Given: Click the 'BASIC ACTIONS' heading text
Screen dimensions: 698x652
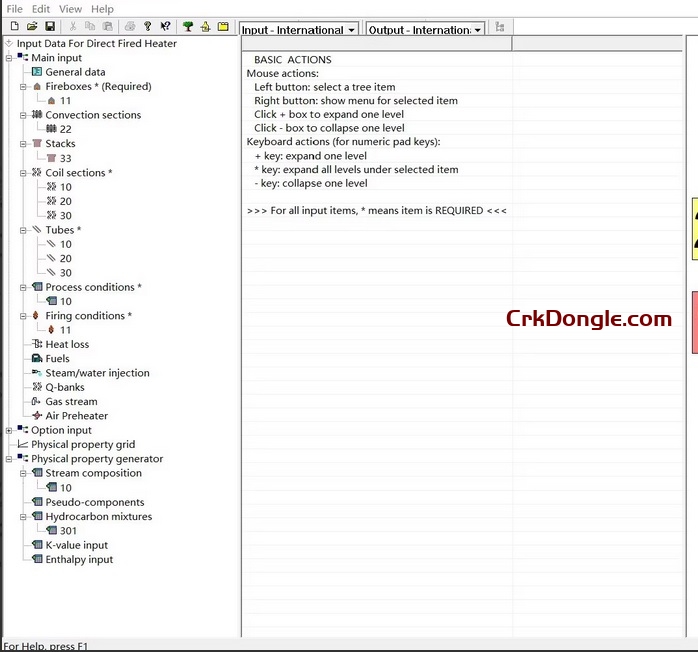Looking at the screenshot, I should tap(292, 60).
